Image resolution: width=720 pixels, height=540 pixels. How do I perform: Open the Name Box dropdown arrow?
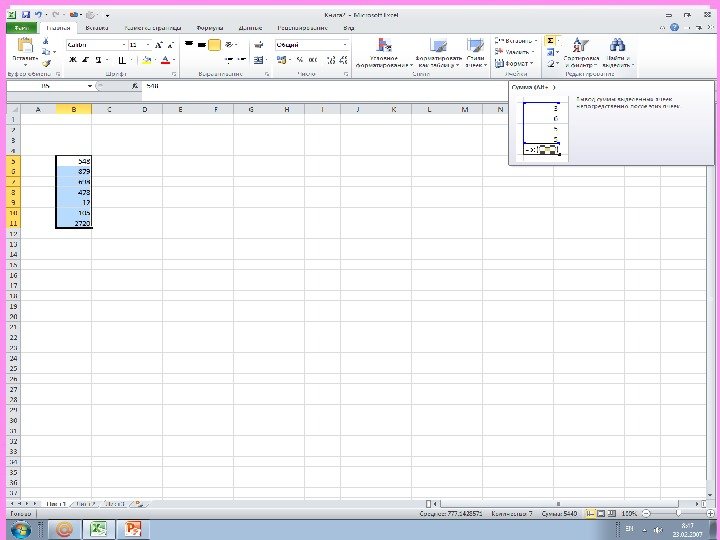(x=90, y=86)
